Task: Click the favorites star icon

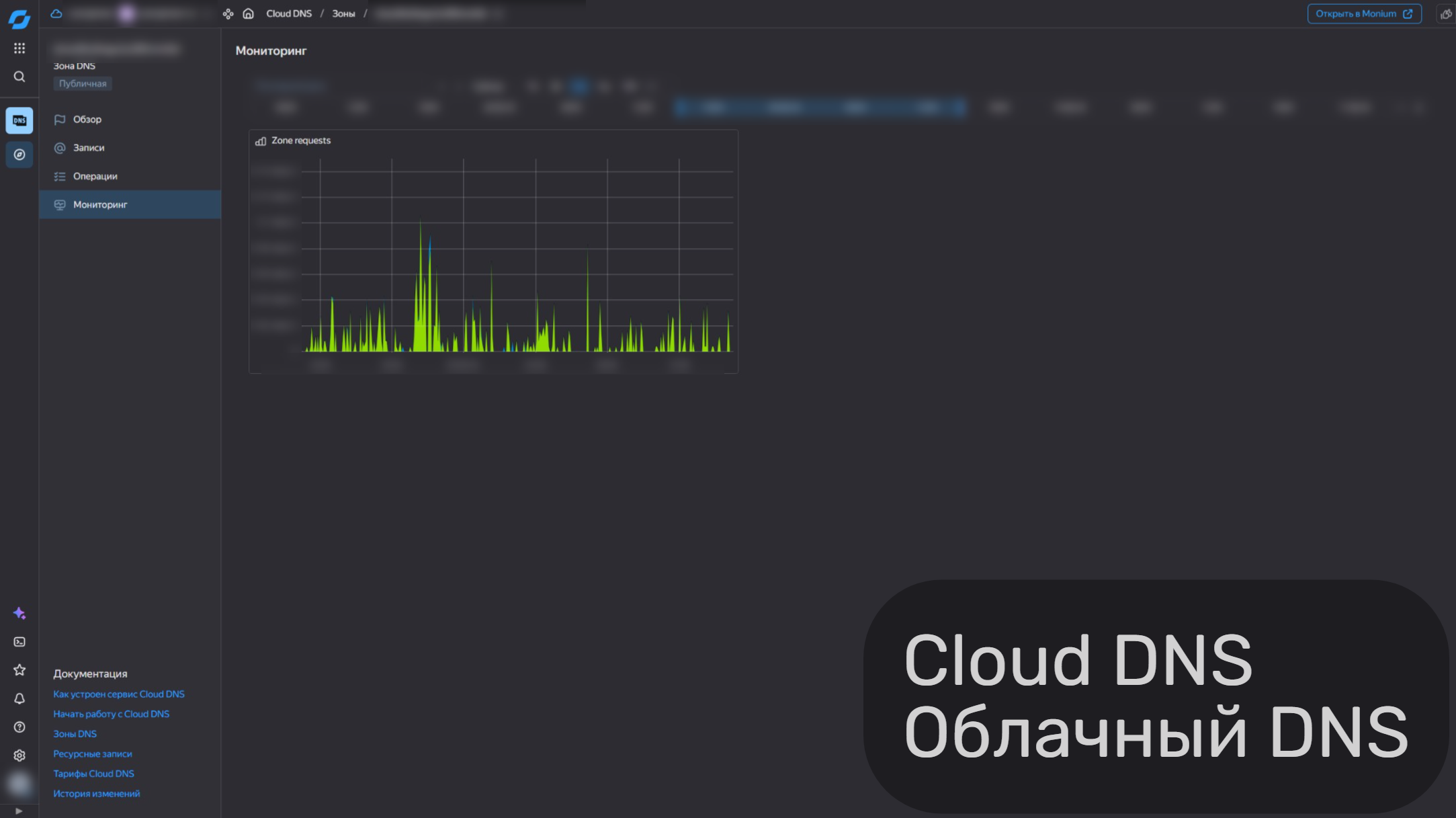Action: 19,670
